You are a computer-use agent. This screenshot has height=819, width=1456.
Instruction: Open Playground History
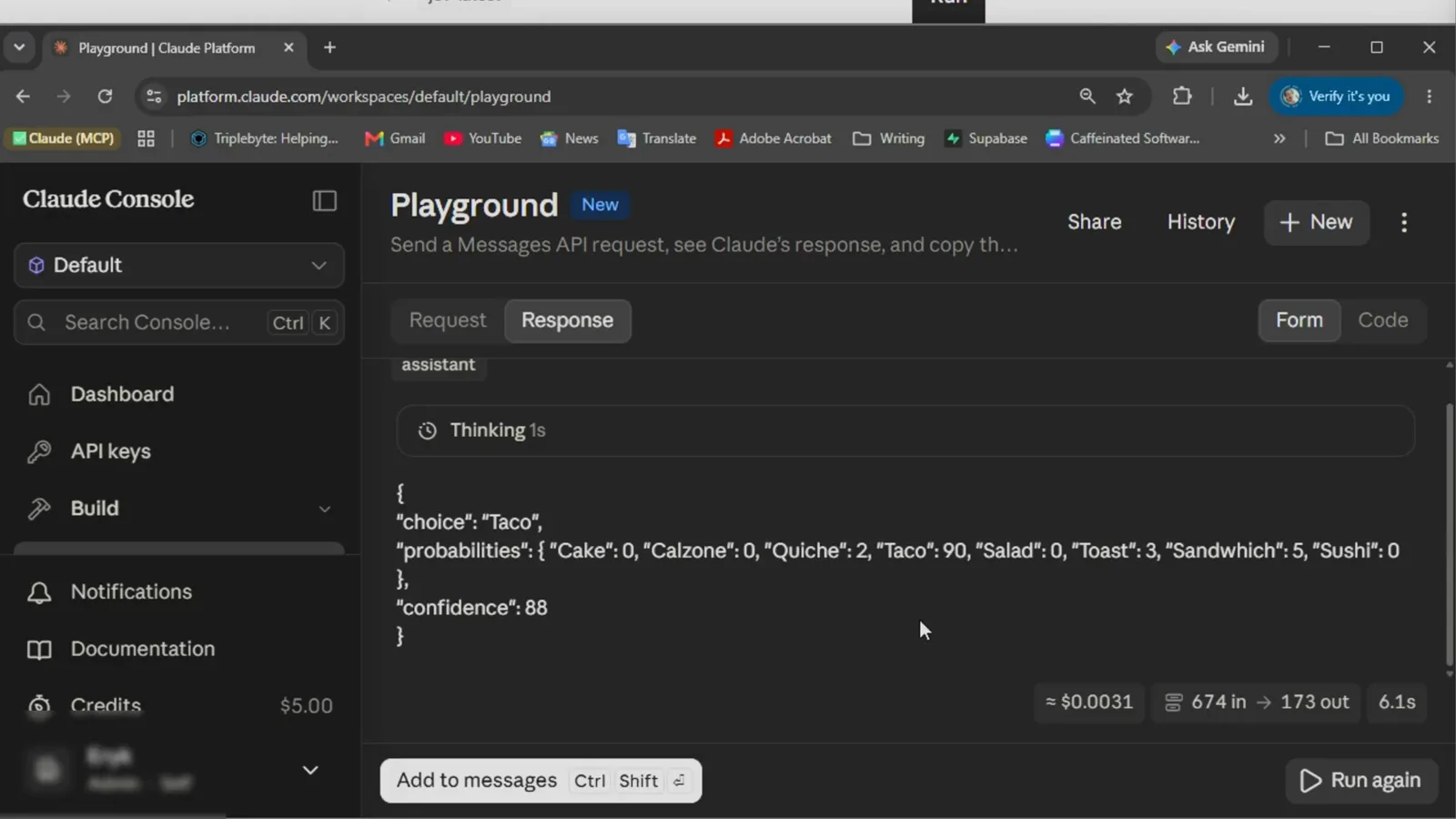pyautogui.click(x=1201, y=222)
